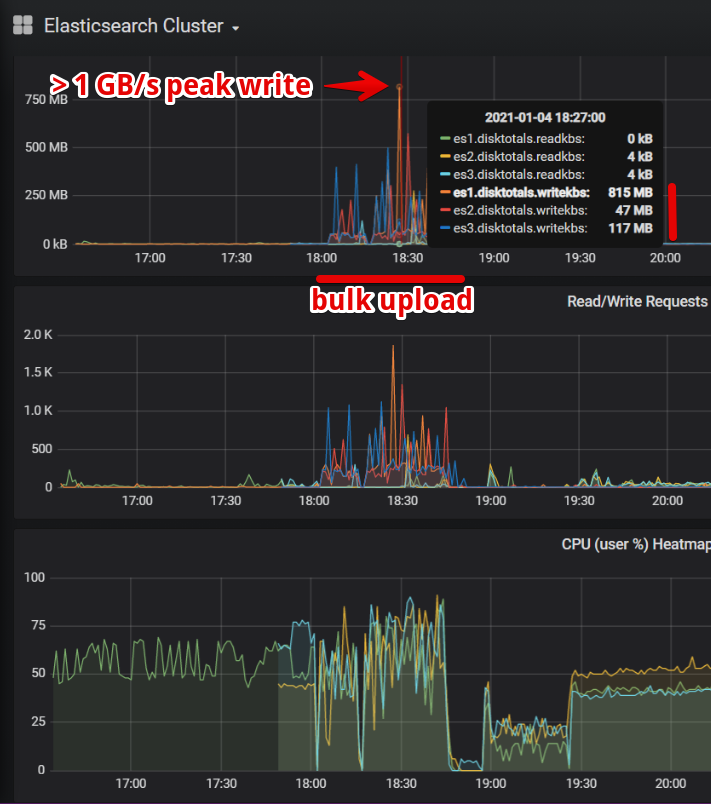Image resolution: width=711 pixels, height=804 pixels.
Task: Click the 2.0 K axis label on requests graph
Action: point(38,335)
